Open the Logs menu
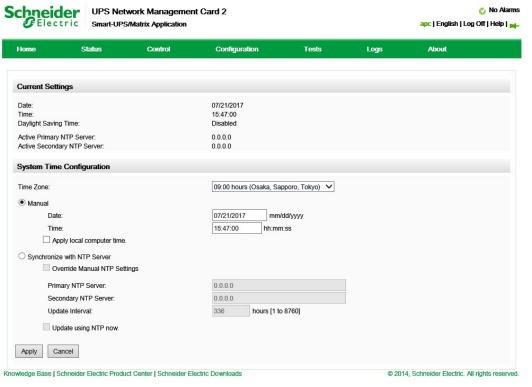The image size is (532, 387). coord(375,50)
